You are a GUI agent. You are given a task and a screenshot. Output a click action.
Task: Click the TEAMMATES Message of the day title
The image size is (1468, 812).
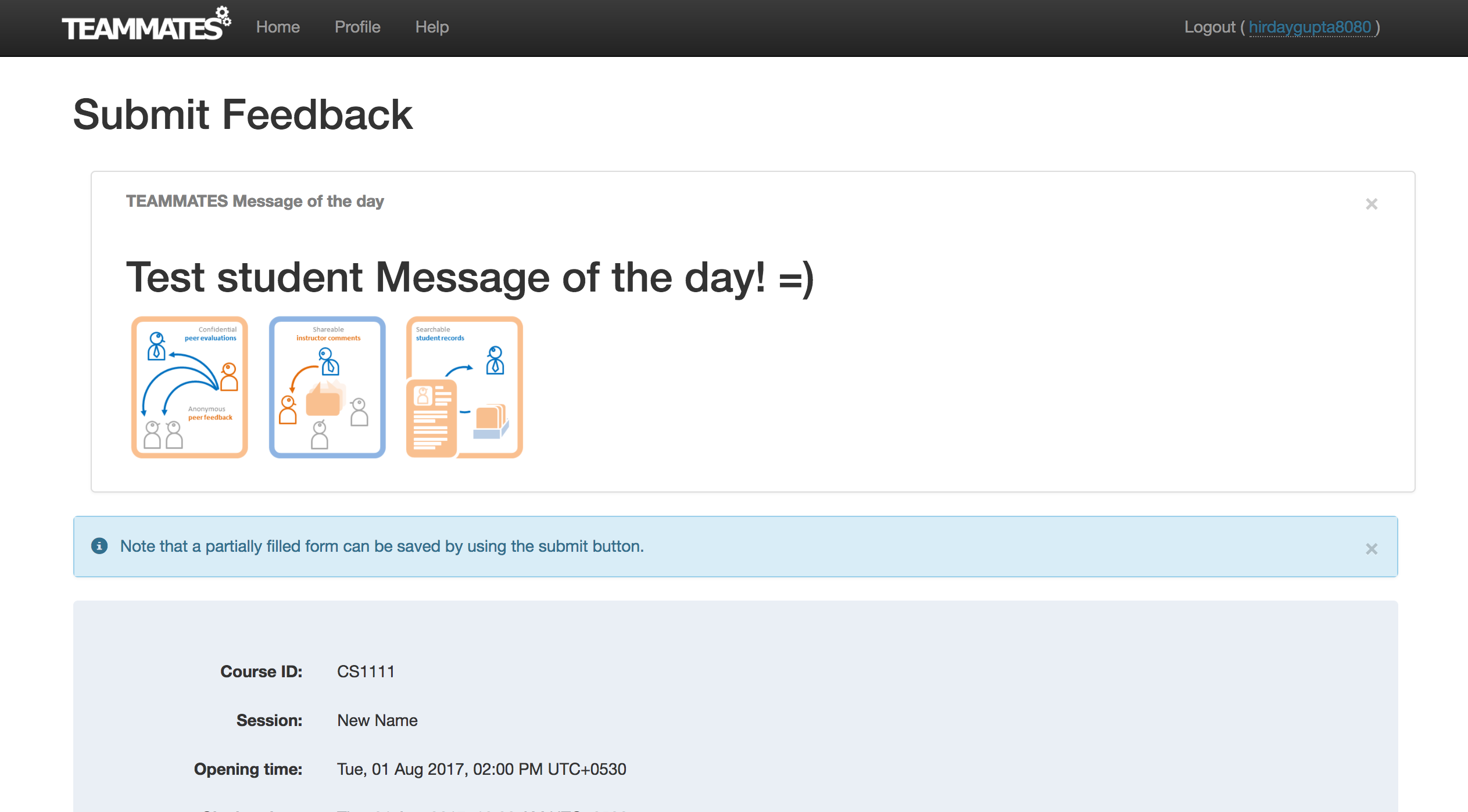(255, 201)
